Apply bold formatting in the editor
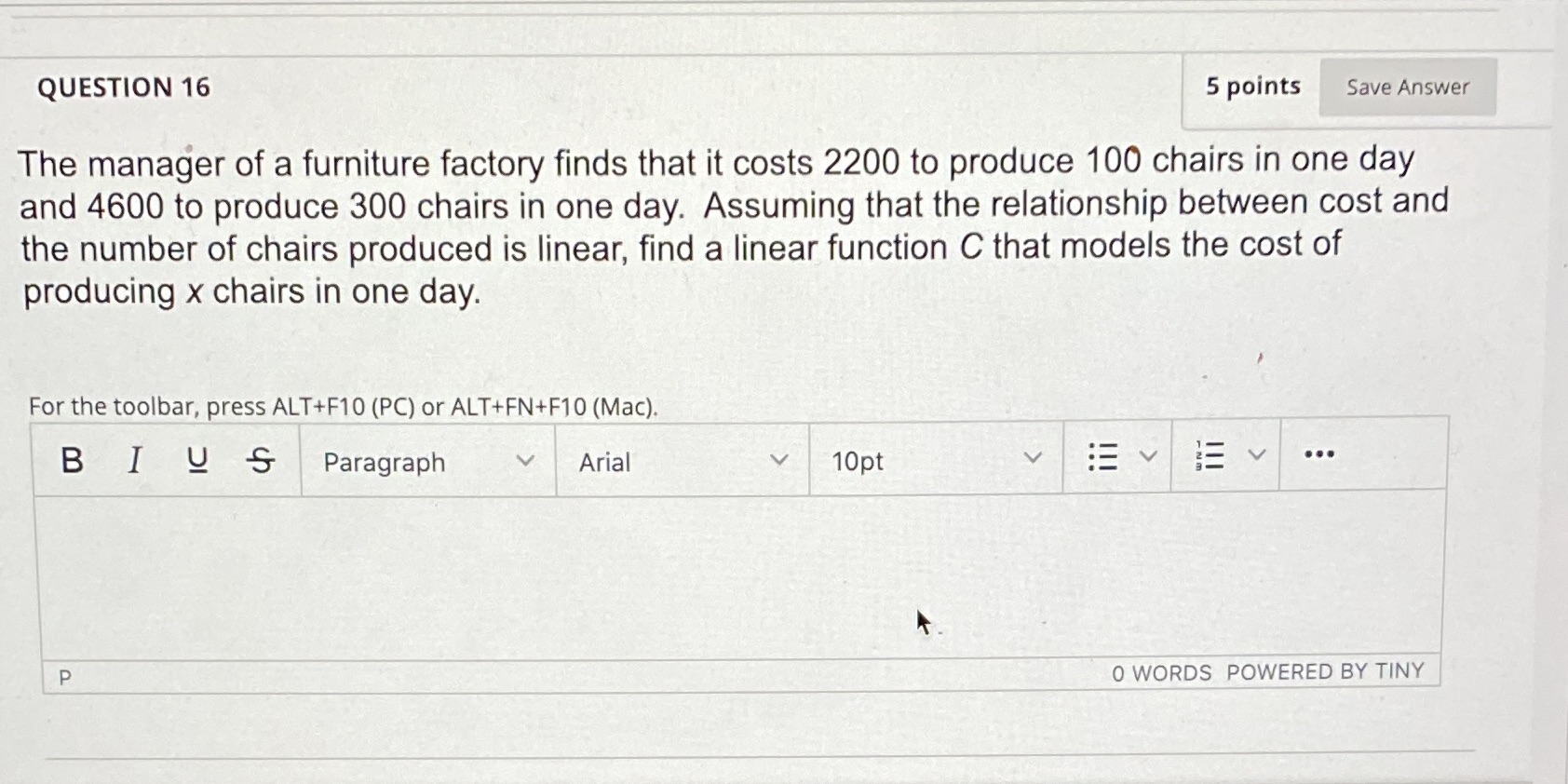 coord(70,457)
